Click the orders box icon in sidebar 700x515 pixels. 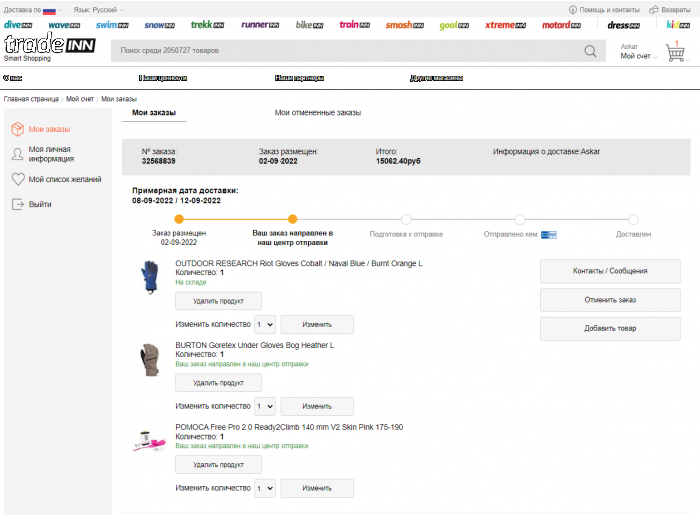pos(17,129)
